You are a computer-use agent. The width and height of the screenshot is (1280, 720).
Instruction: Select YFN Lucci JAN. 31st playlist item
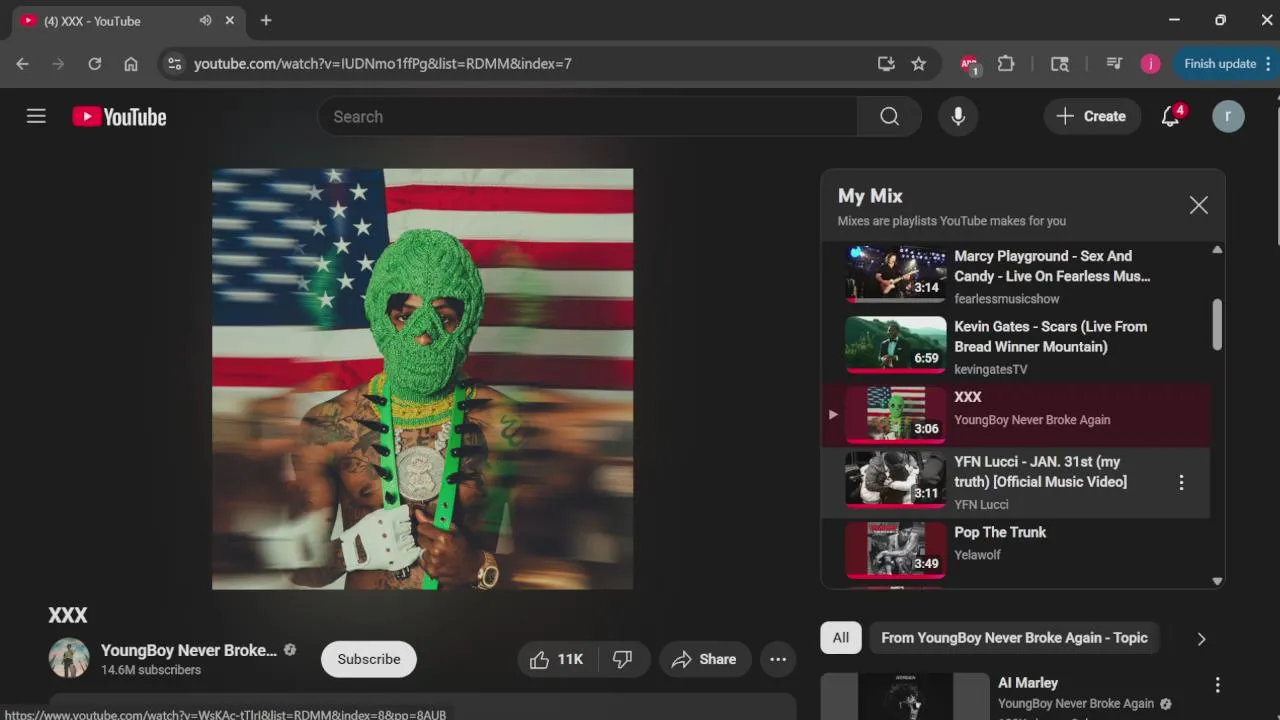[1015, 483]
